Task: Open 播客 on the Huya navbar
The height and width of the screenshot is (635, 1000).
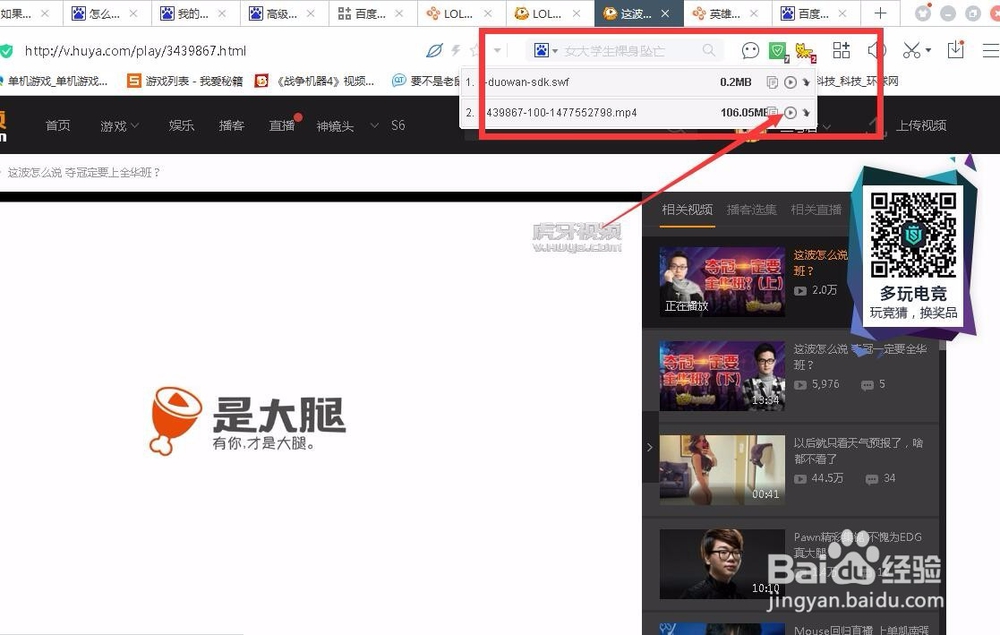Action: [x=232, y=126]
